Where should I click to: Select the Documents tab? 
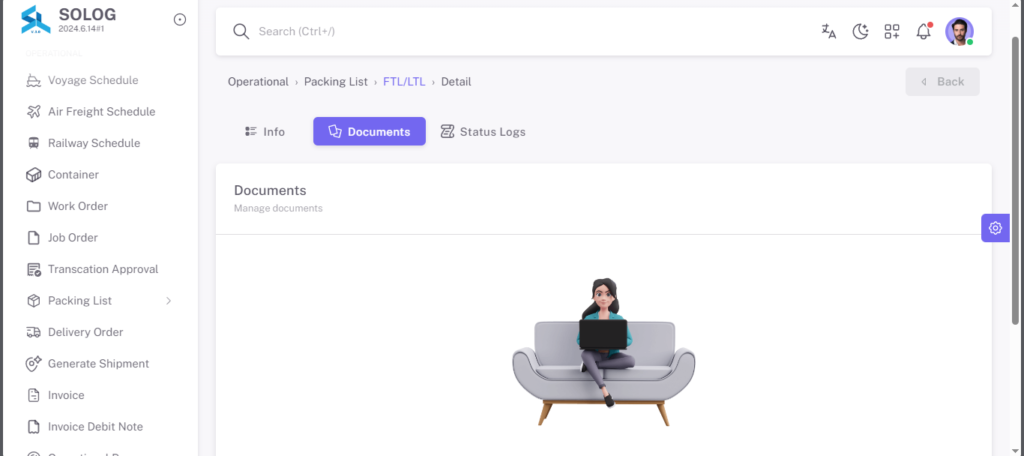(369, 131)
